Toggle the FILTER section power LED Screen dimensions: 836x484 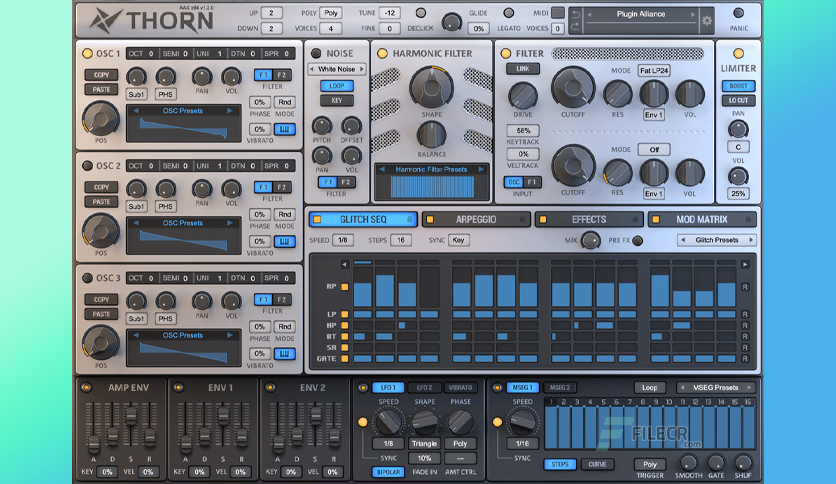506,53
